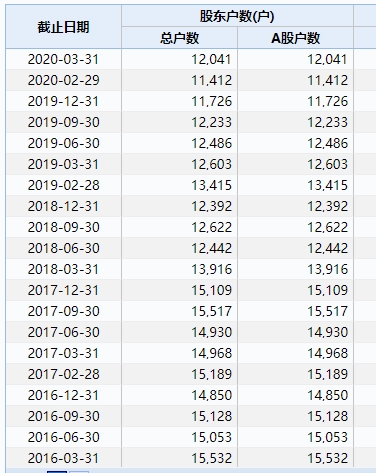Click 12,486 in the A股户数 column
Viewport: 376px width, 473px height.
(327, 143)
